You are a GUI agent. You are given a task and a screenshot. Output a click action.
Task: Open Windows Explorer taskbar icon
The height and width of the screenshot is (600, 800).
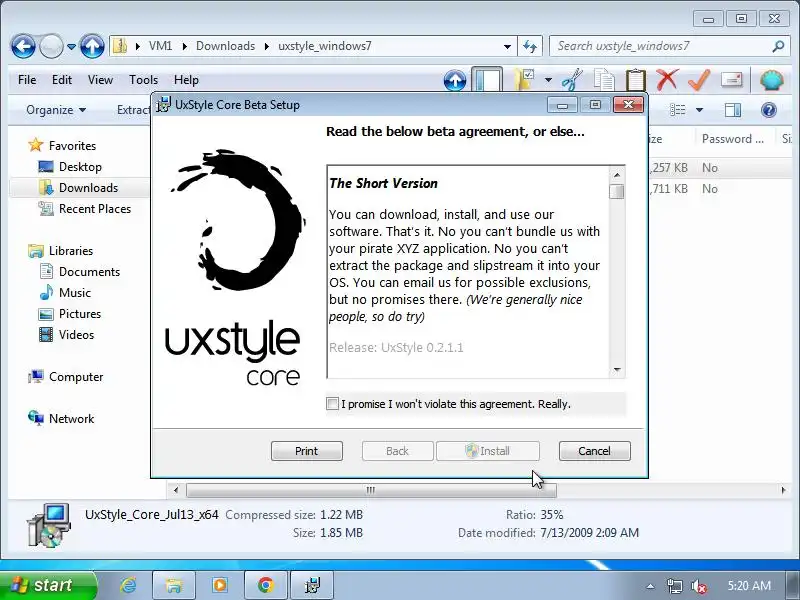pos(173,585)
